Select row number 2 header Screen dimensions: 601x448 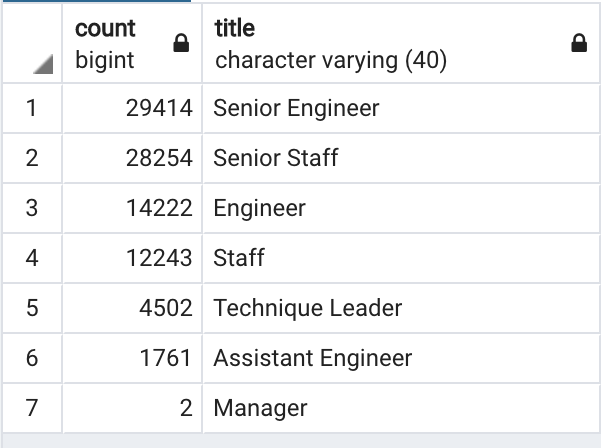point(31,158)
